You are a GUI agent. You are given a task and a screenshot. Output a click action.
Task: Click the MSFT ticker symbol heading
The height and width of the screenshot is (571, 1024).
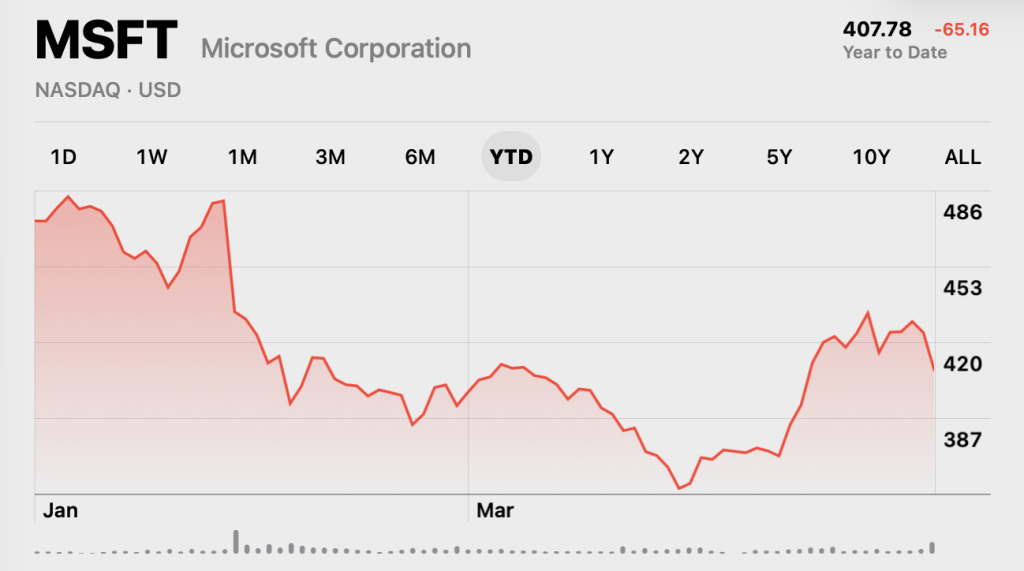pos(106,41)
